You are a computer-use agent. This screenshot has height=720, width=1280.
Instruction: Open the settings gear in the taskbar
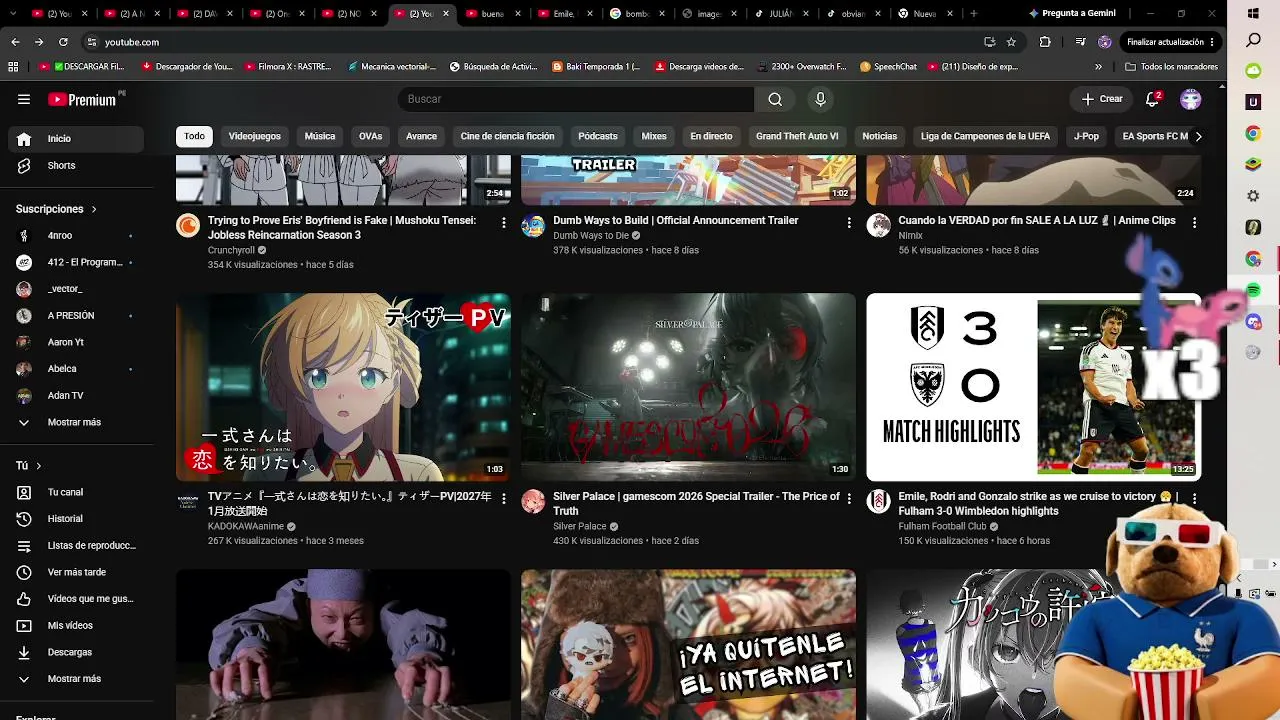coord(1253,196)
